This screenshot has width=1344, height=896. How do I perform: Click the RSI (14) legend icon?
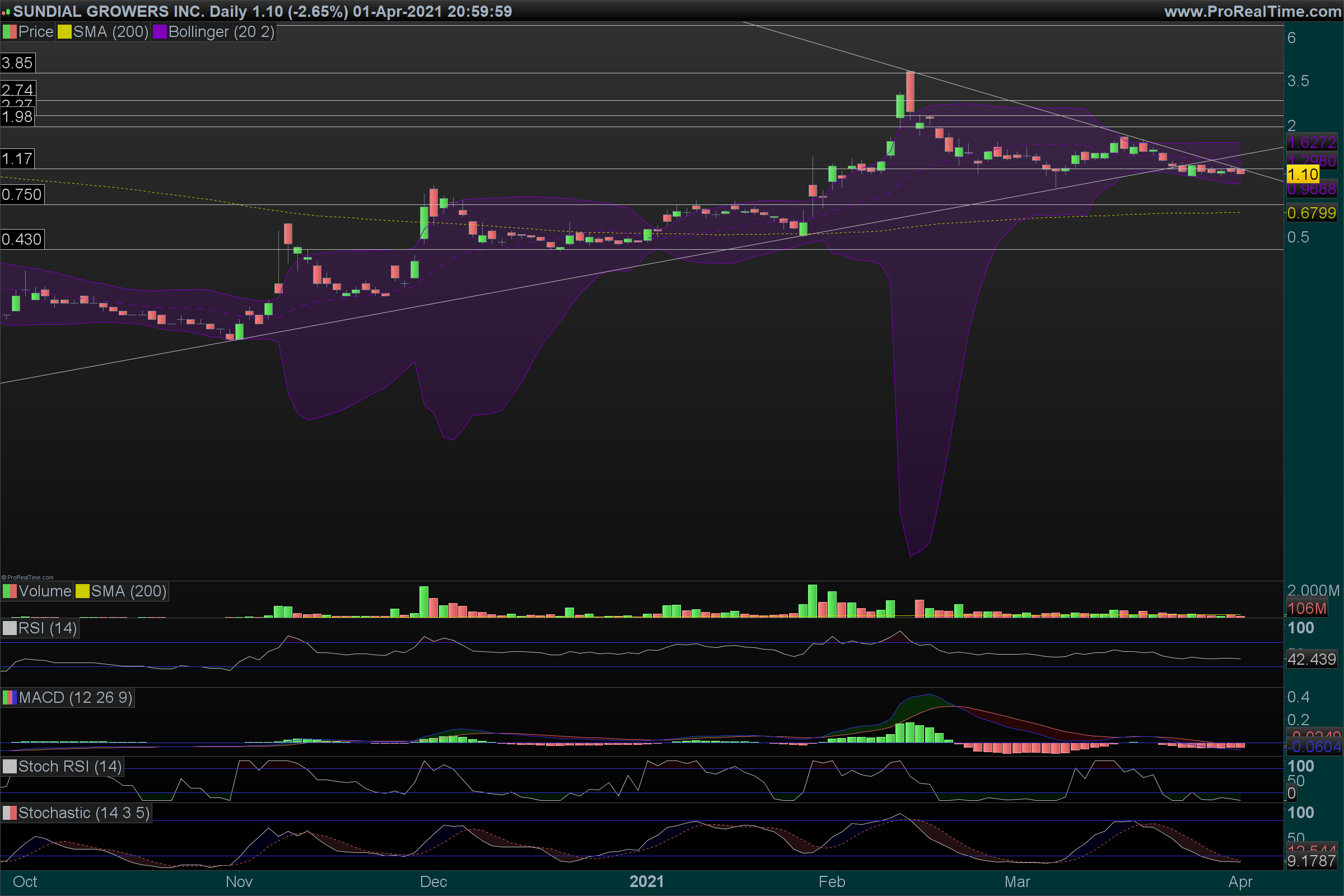[x=10, y=628]
